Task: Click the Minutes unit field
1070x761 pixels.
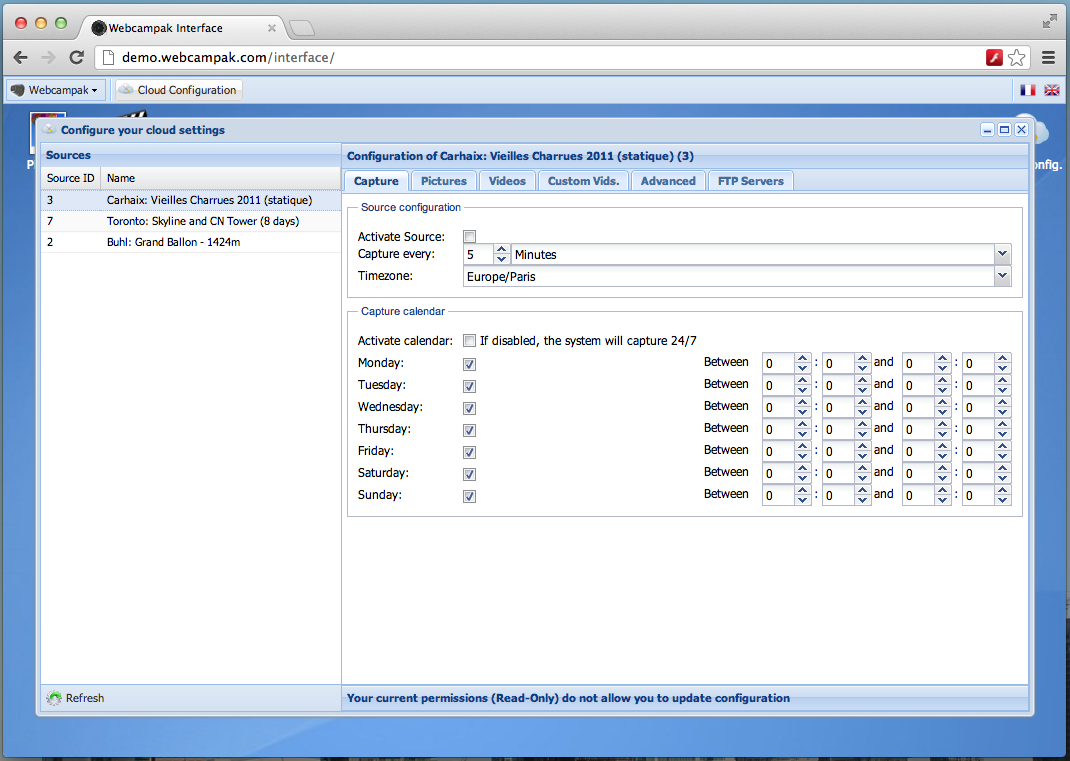Action: click(x=753, y=255)
